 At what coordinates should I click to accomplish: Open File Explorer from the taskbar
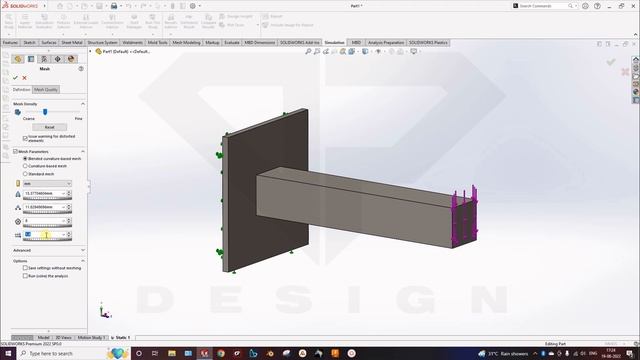pyautogui.click(x=172, y=353)
